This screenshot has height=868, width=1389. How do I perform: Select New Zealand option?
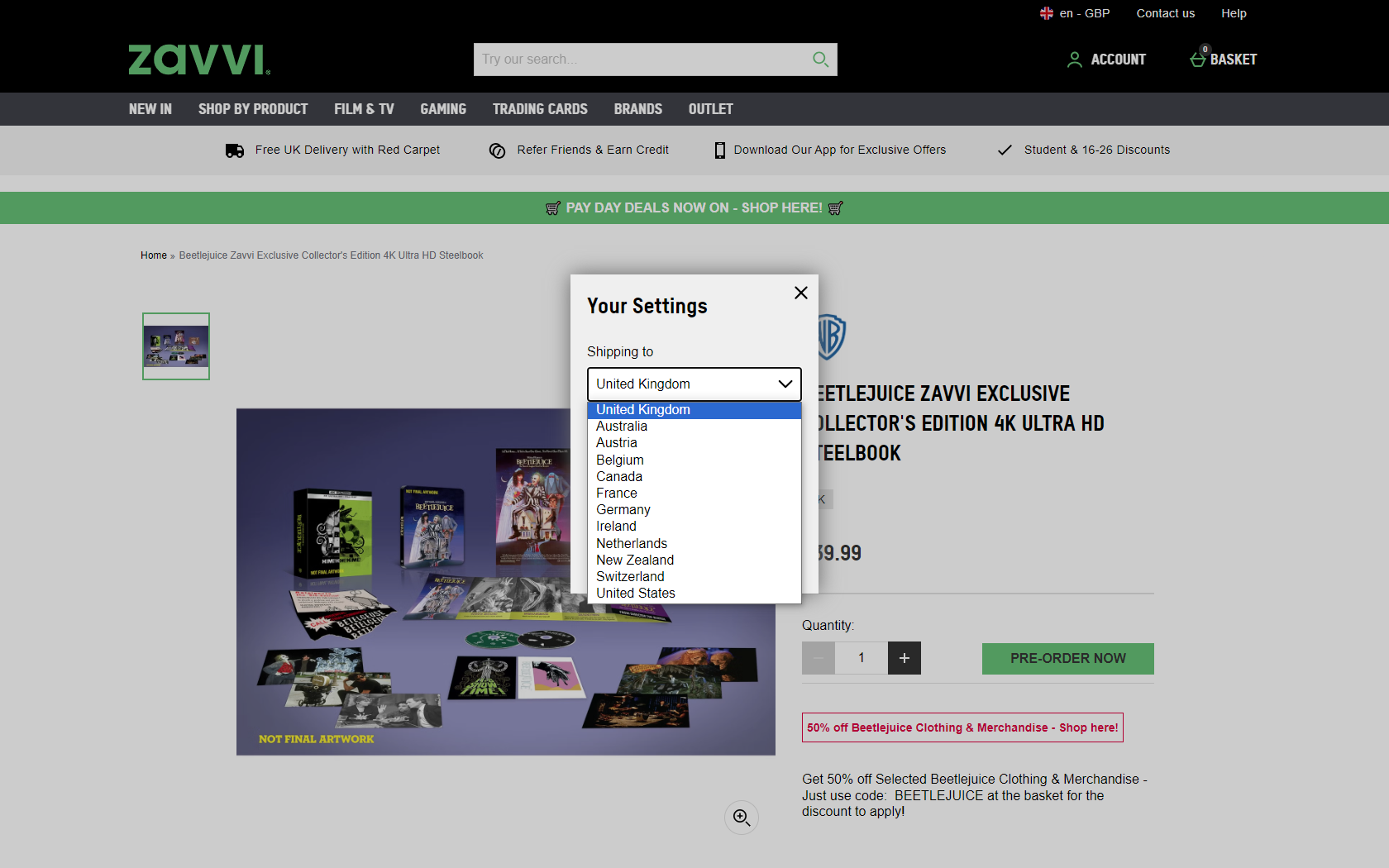coord(694,560)
